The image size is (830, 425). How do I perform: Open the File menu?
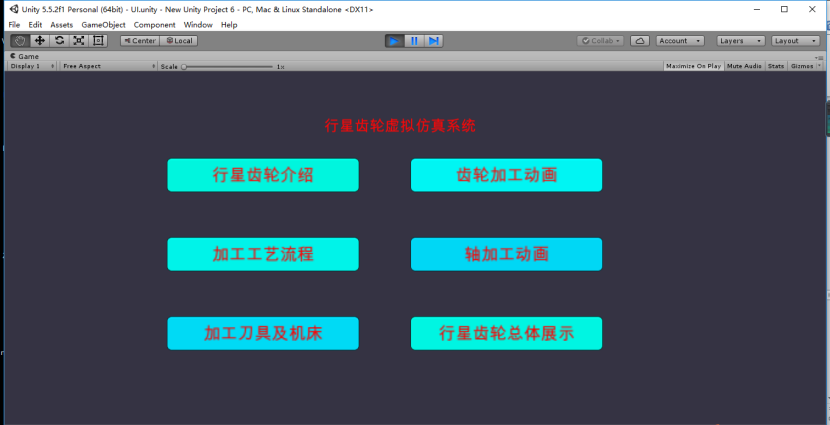[14, 25]
